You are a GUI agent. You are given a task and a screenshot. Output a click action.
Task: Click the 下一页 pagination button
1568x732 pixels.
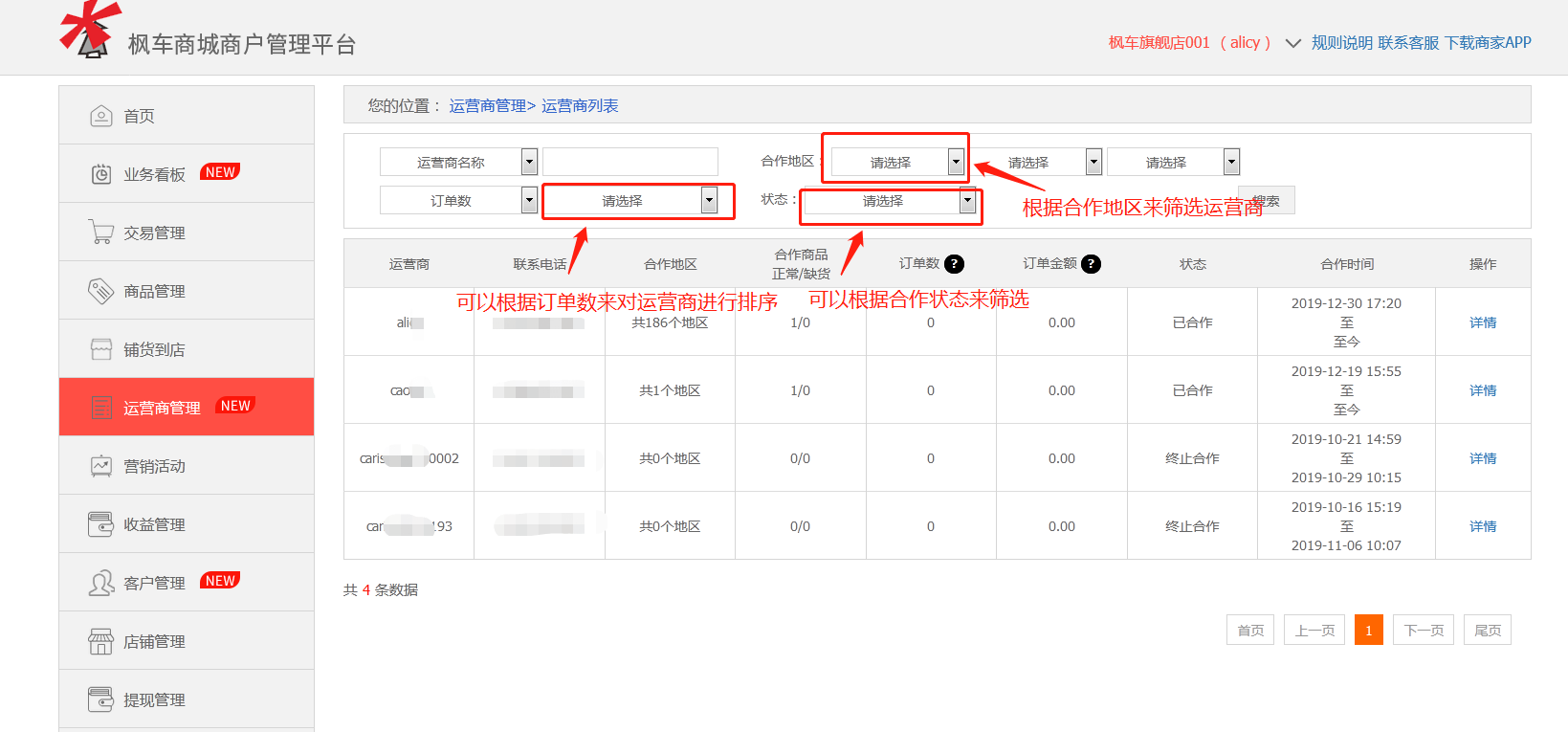[x=1424, y=630]
